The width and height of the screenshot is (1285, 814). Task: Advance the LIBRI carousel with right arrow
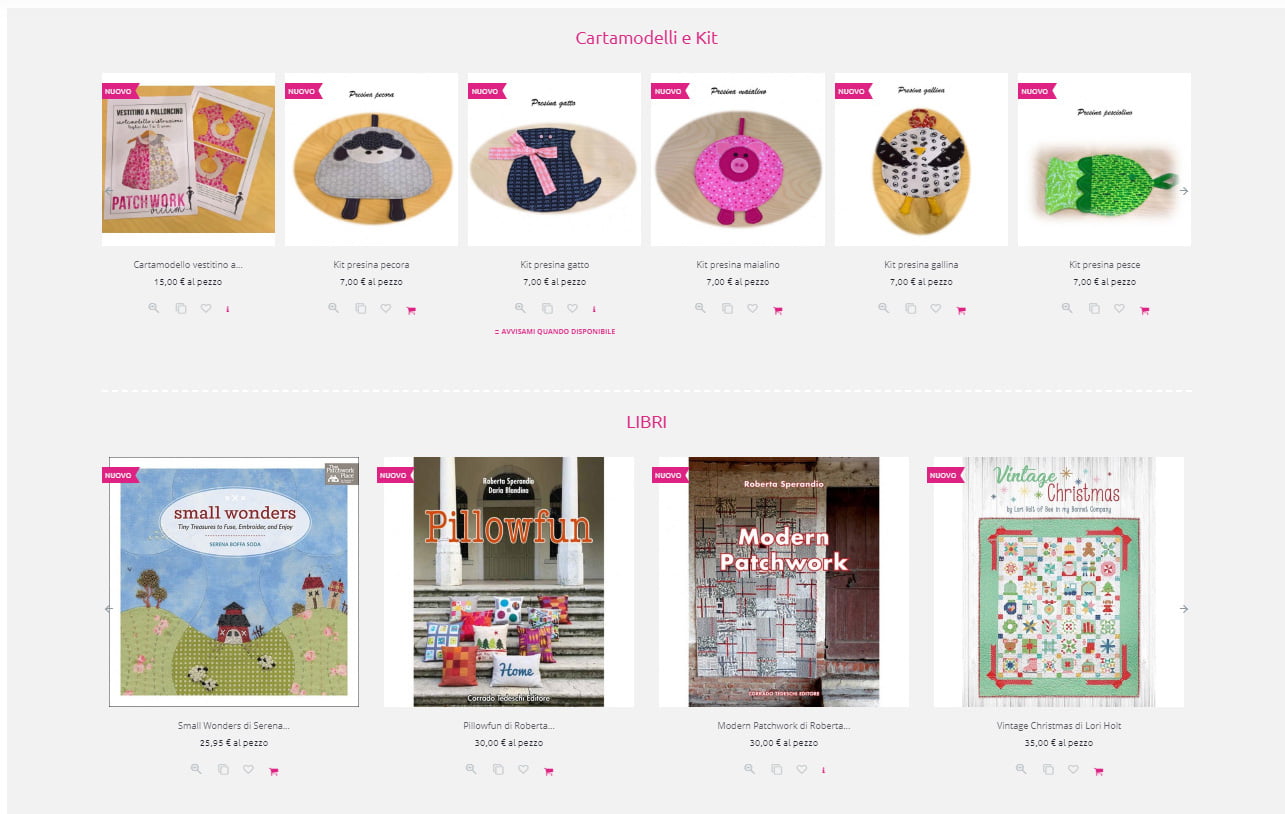pyautogui.click(x=1184, y=608)
